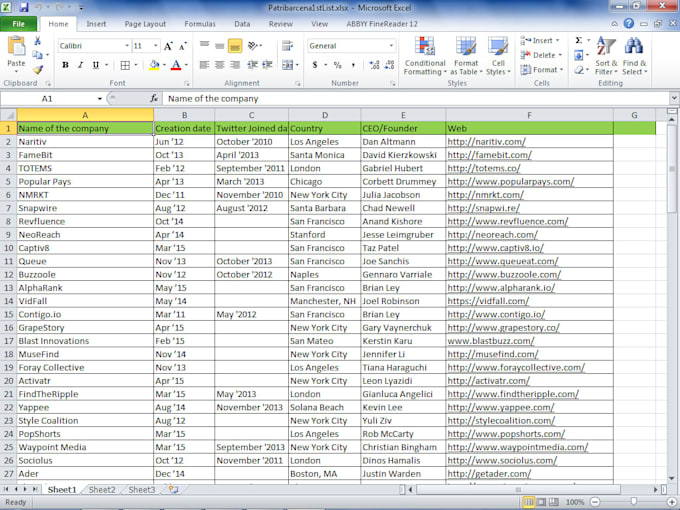Open the Formulas ribbon tab
Screen dimensions: 680x510
199,23
